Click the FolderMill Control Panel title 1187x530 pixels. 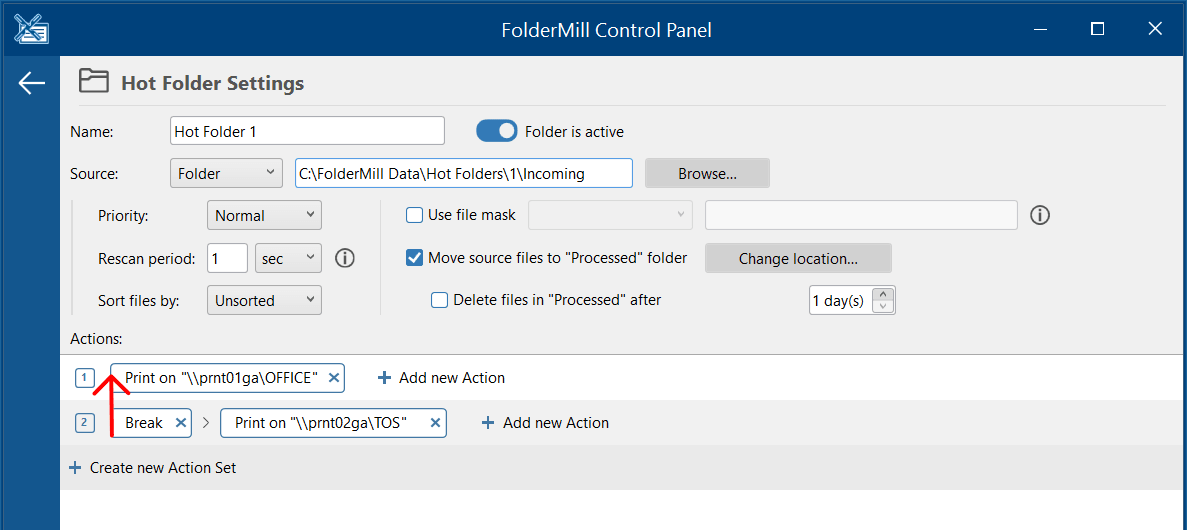point(606,30)
